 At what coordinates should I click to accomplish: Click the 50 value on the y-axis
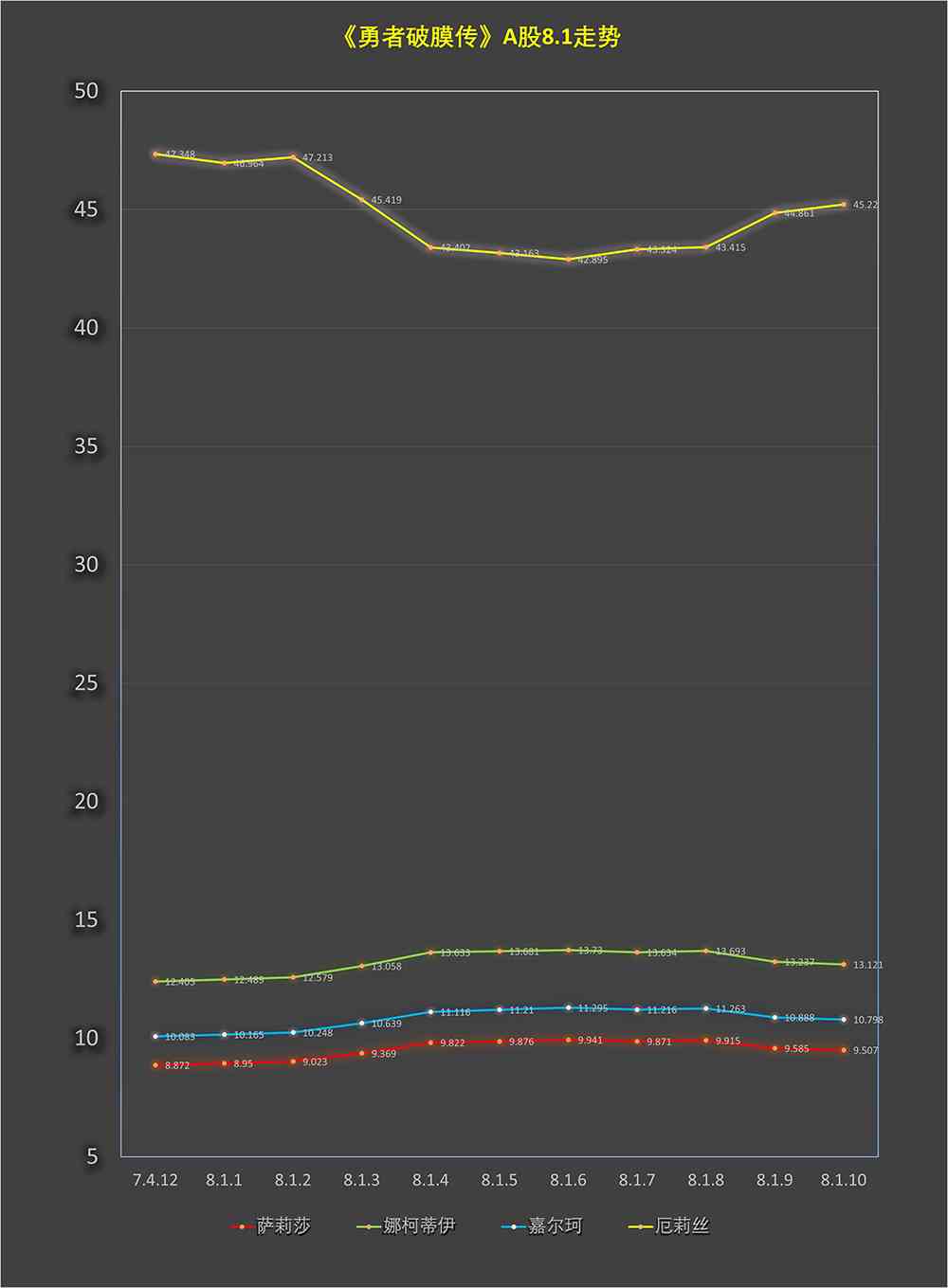pos(86,91)
